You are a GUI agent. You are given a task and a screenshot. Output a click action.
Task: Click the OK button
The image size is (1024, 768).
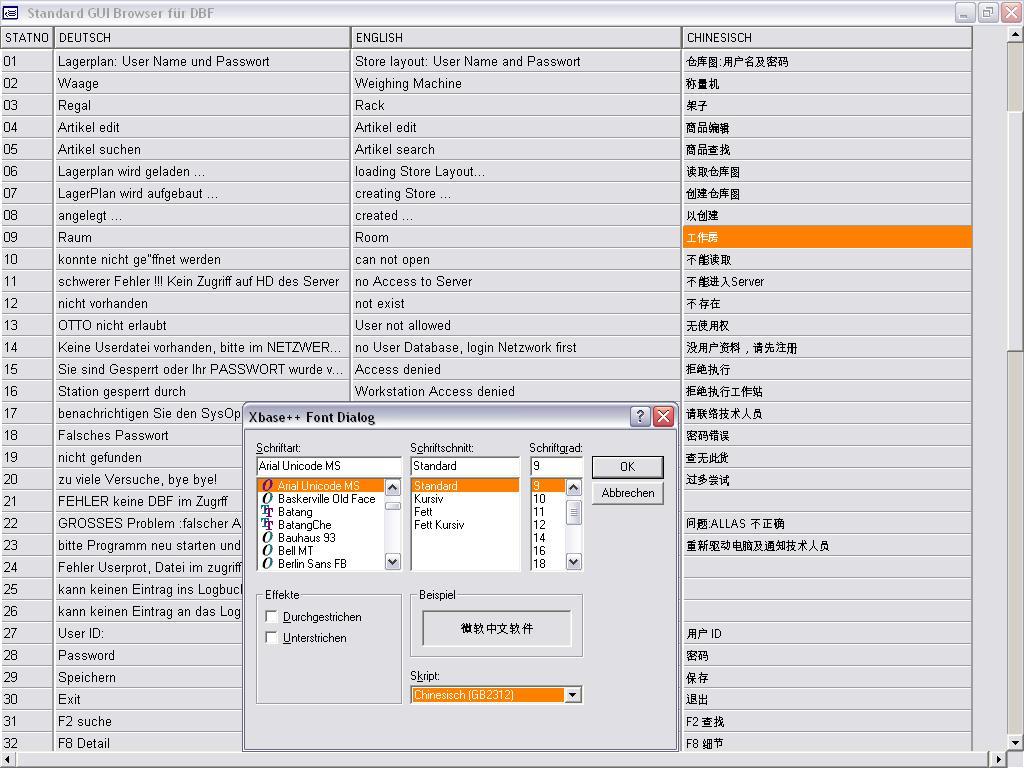[x=630, y=466]
